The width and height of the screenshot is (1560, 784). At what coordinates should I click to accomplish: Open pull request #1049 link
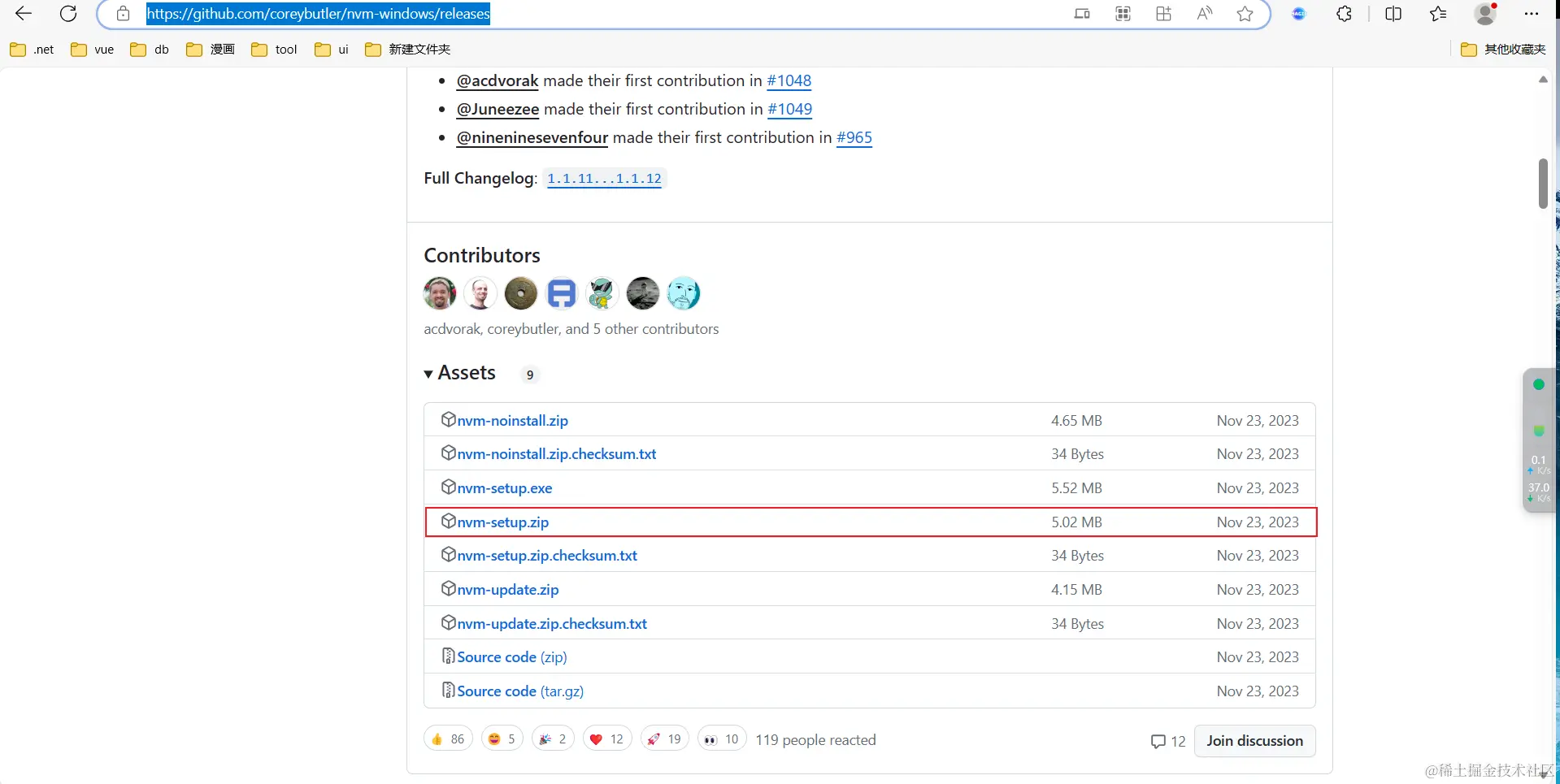tap(790, 110)
